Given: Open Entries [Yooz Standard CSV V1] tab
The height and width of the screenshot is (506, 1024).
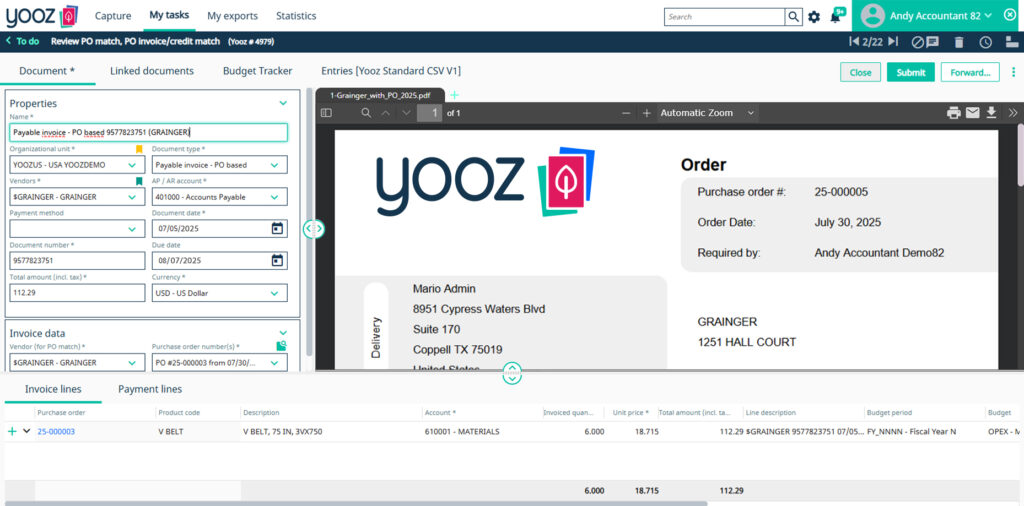Looking at the screenshot, I should (x=391, y=71).
